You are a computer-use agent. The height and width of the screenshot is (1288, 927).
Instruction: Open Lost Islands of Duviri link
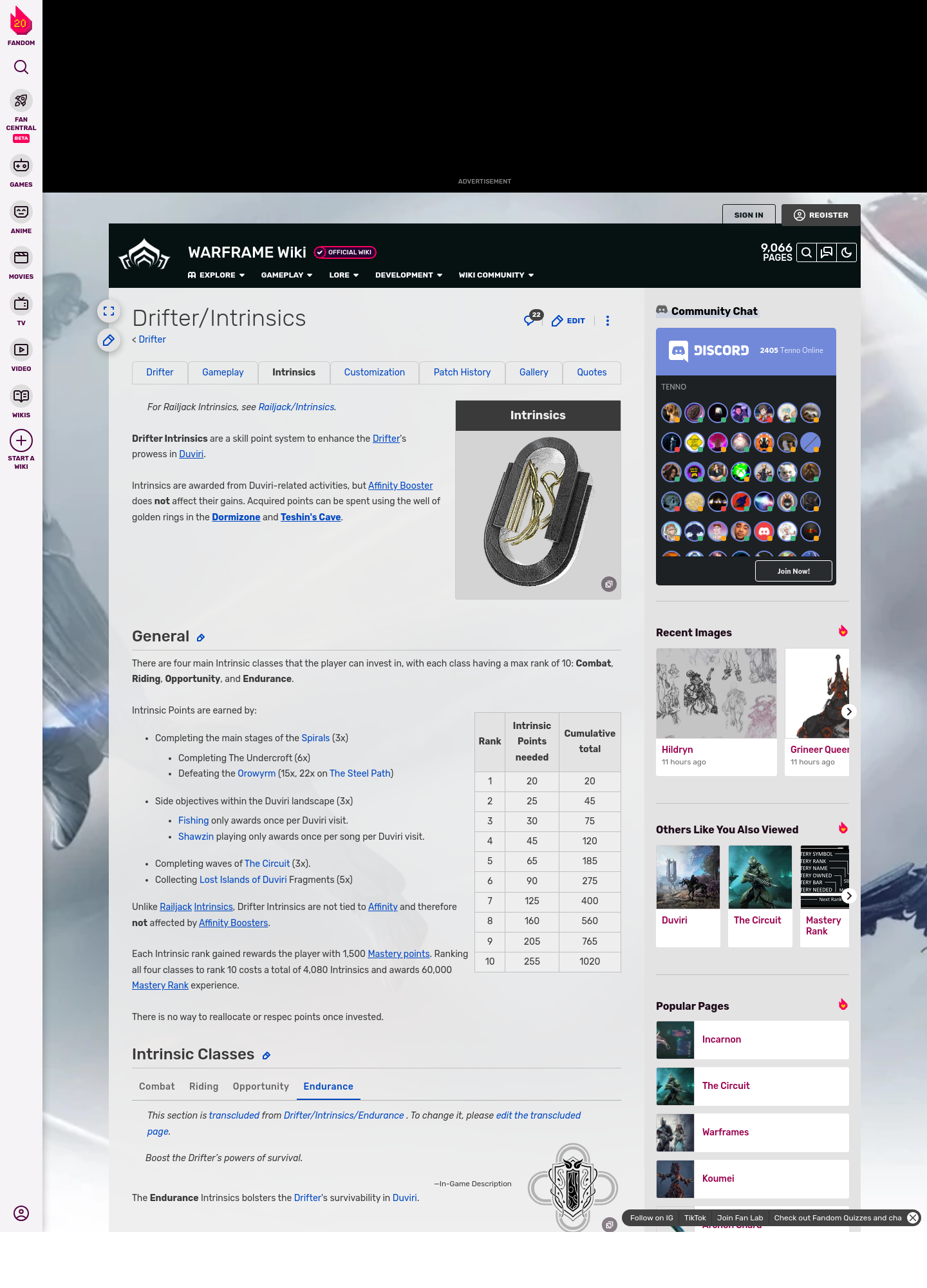pyautogui.click(x=243, y=880)
